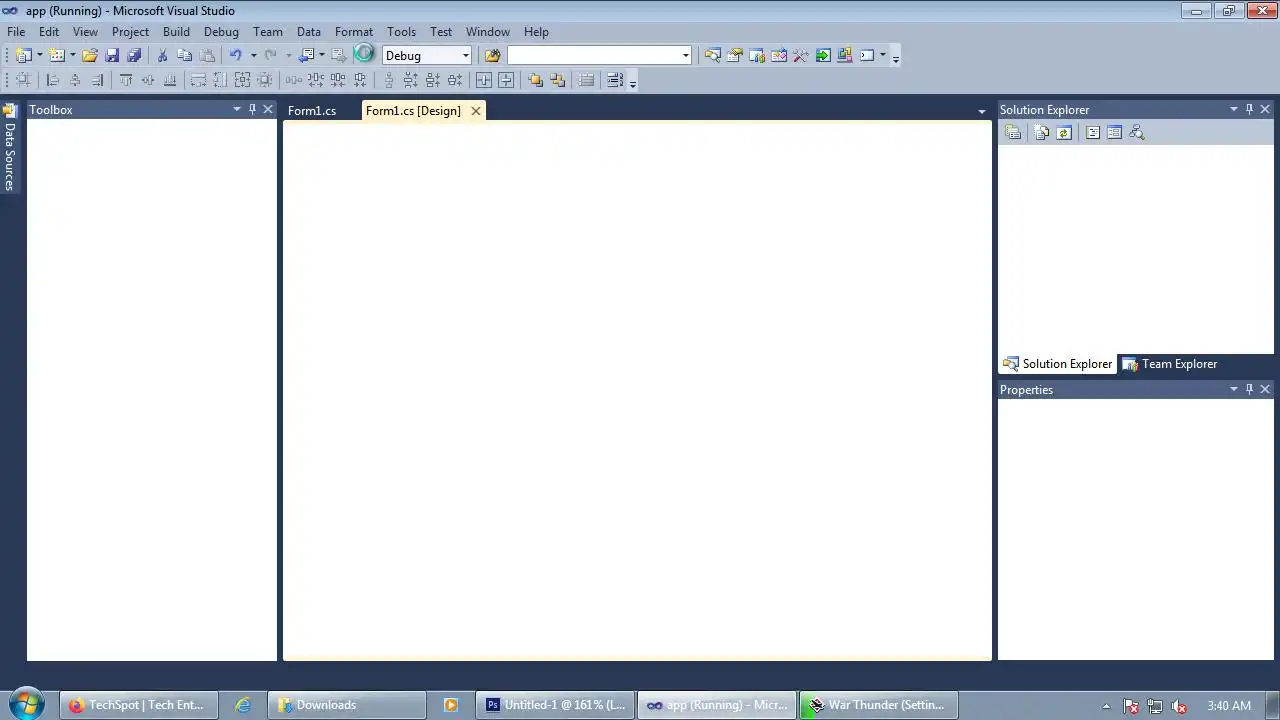Switch to War Thunder taskbar button

[x=878, y=705]
